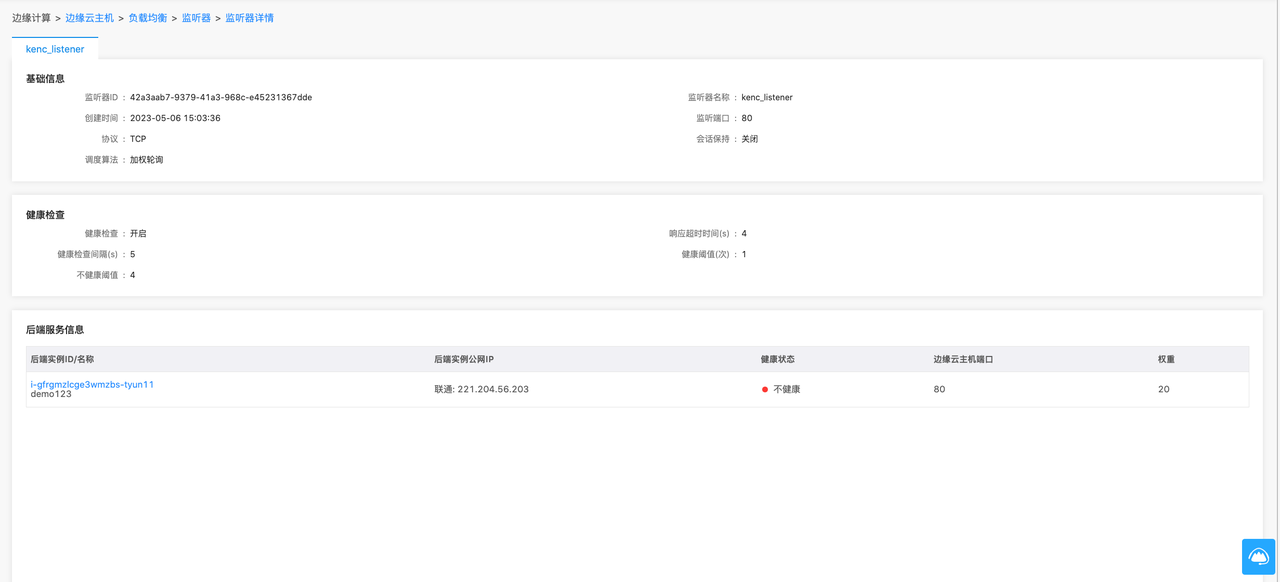
Task: Click the 后端服务信息 section heading
Action: (55, 330)
